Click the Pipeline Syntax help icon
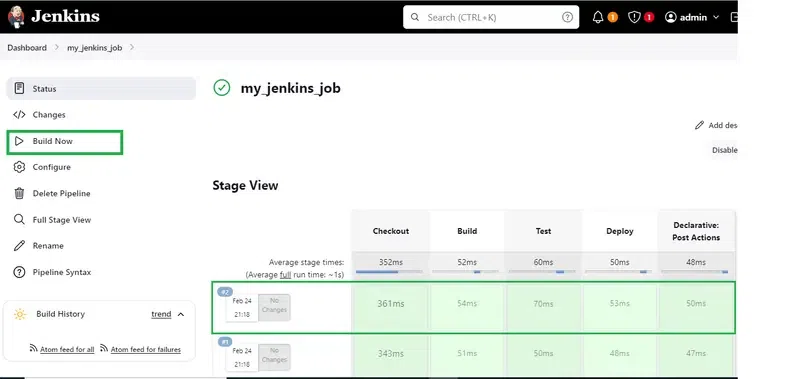This screenshot has height=379, width=800. coord(19,272)
